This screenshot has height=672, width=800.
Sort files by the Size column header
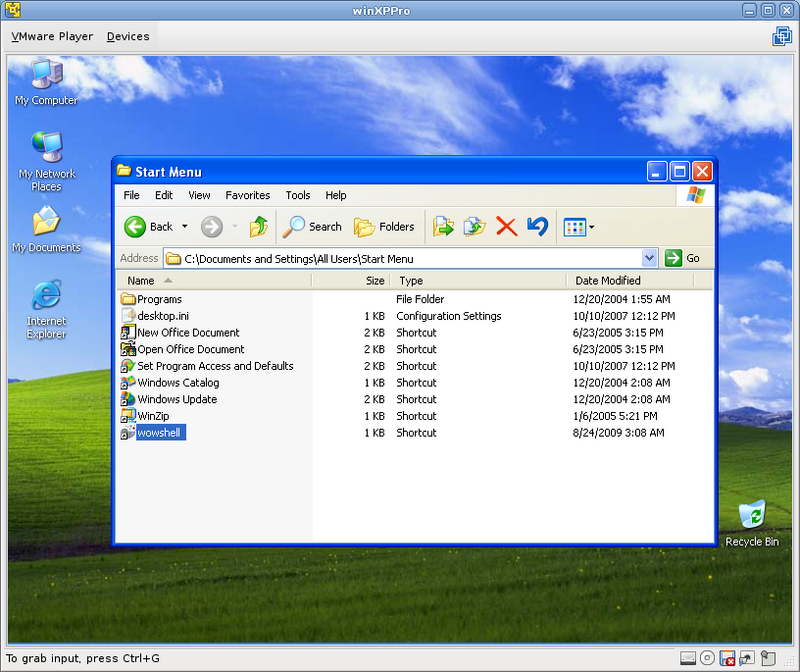coord(351,281)
